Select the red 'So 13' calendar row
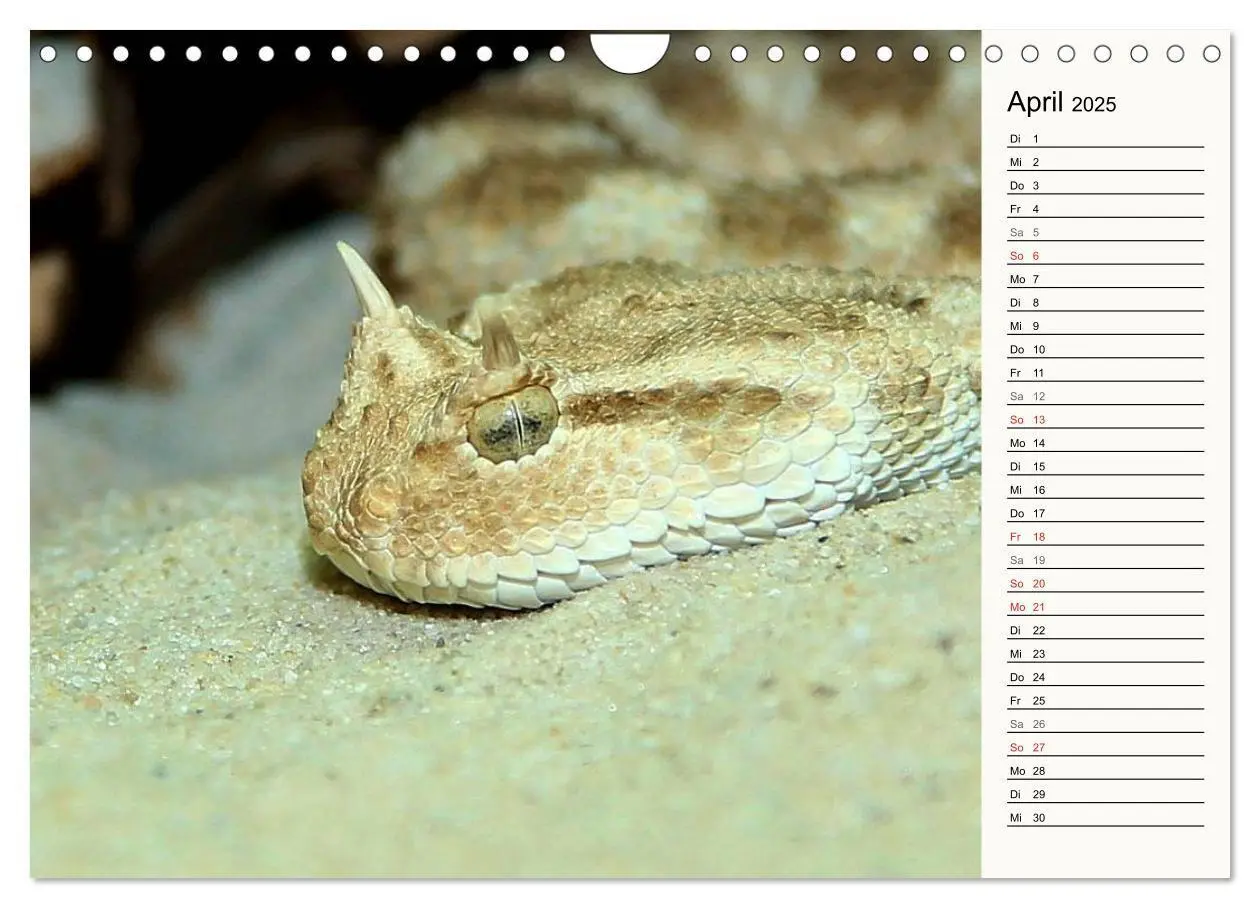The image size is (1260, 908). point(1105,419)
